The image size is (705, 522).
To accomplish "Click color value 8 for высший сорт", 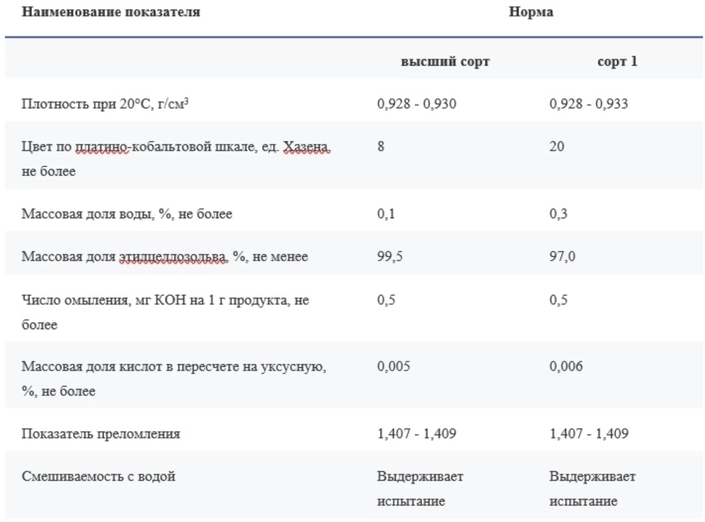I will 381,147.
